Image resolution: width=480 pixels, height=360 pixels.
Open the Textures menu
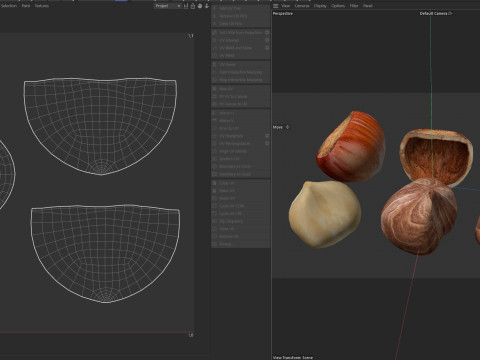pyautogui.click(x=42, y=6)
